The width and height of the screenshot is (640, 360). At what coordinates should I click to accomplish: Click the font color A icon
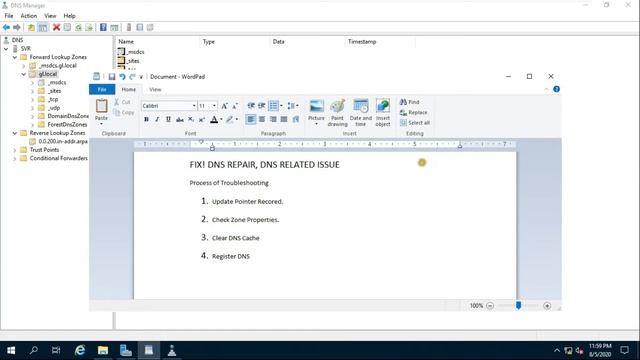[x=214, y=120]
